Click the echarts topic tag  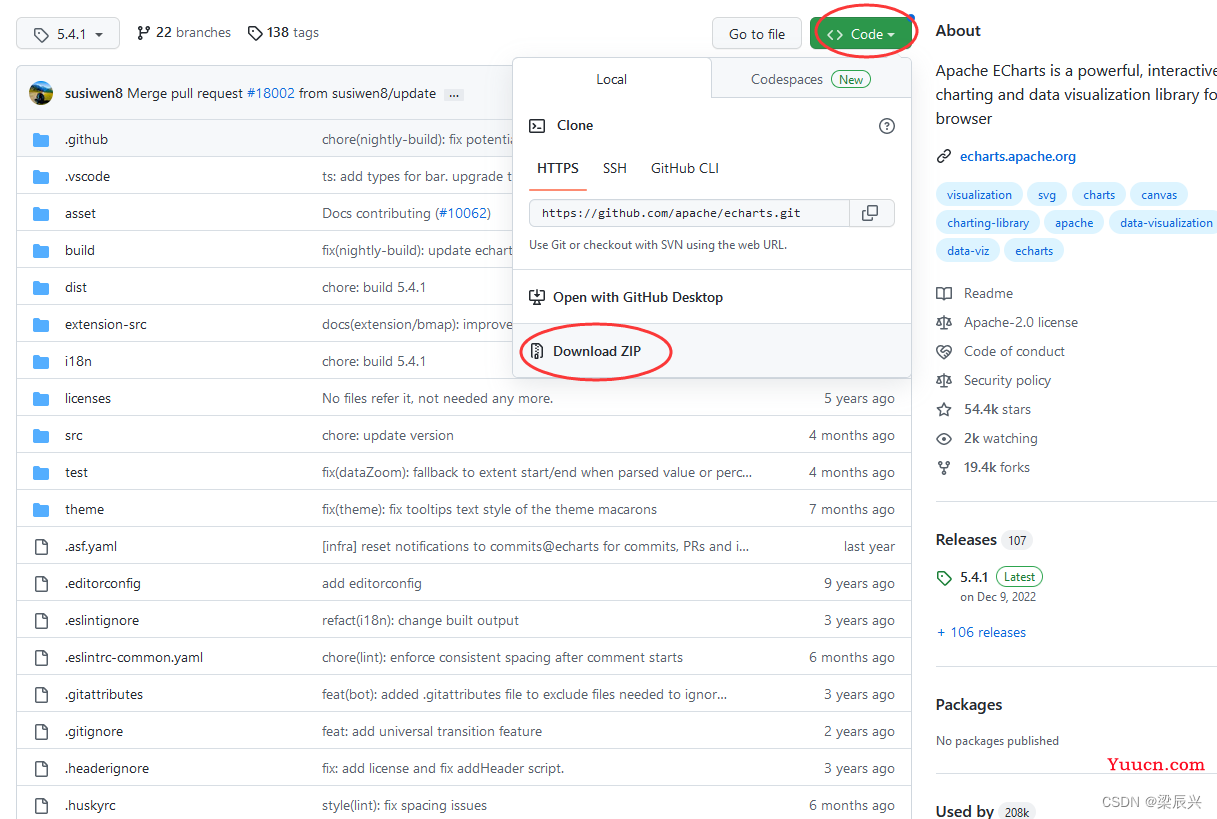pos(1034,251)
